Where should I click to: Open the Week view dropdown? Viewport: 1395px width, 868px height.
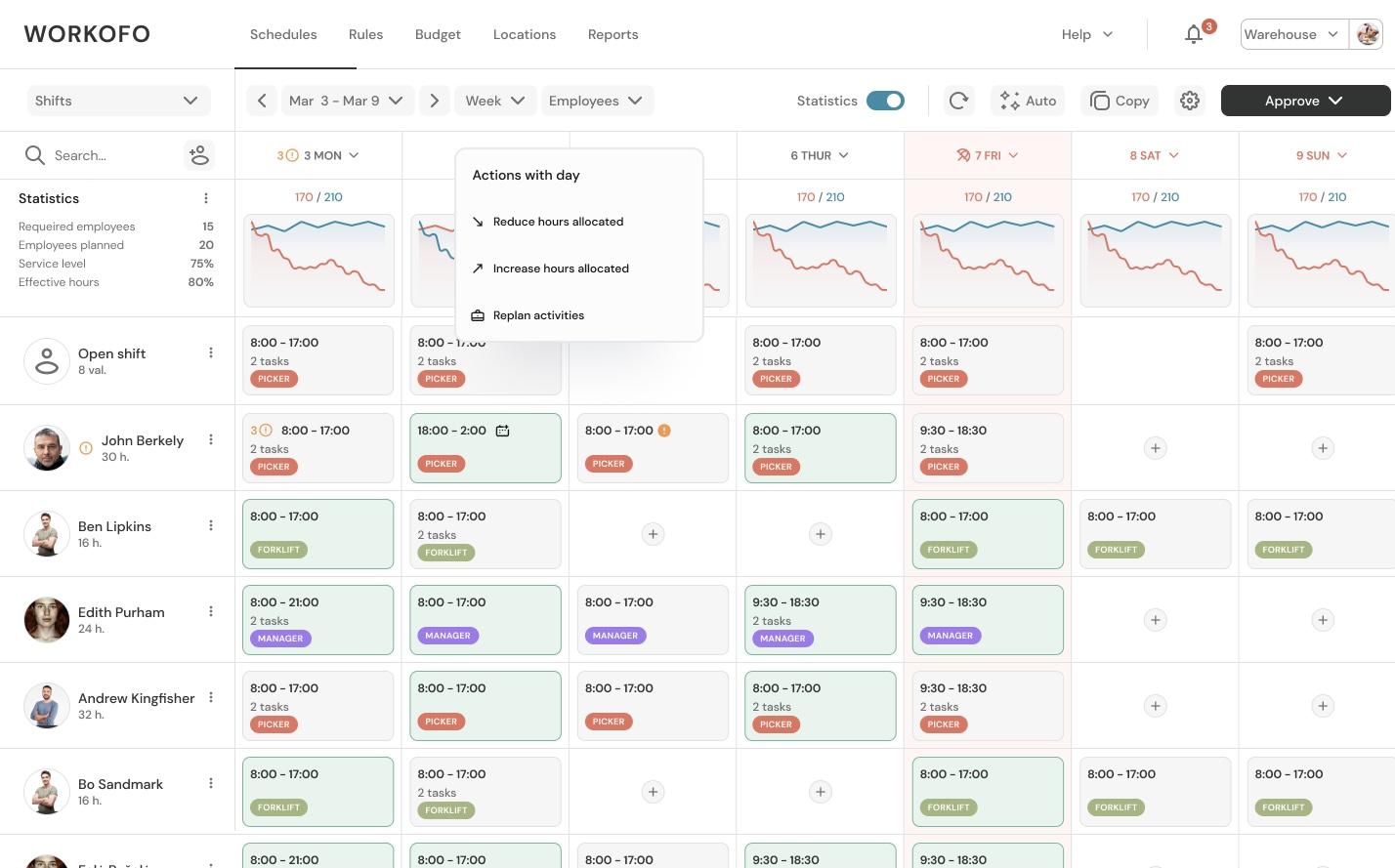pos(495,101)
